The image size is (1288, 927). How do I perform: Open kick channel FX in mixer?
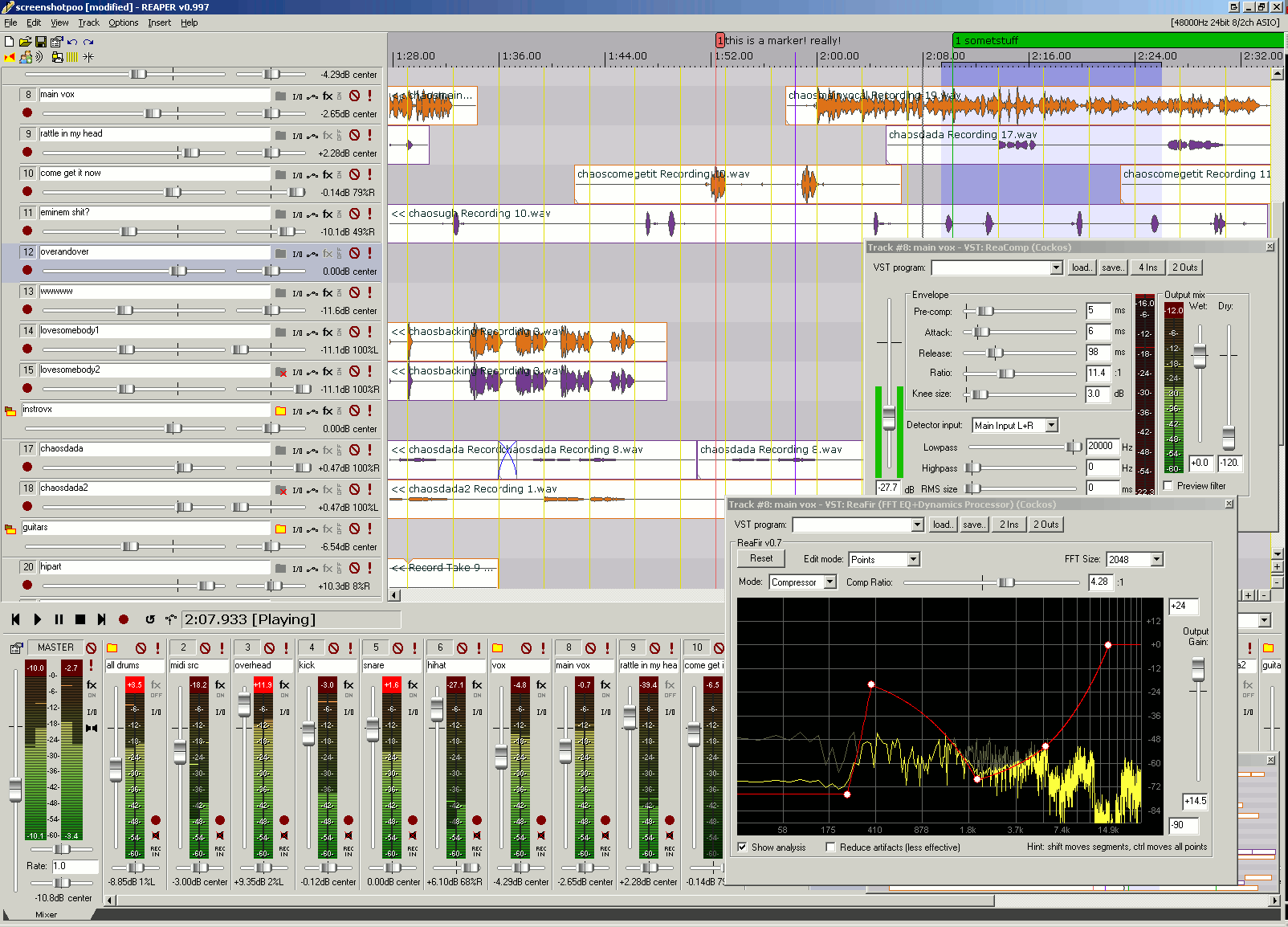click(x=348, y=685)
